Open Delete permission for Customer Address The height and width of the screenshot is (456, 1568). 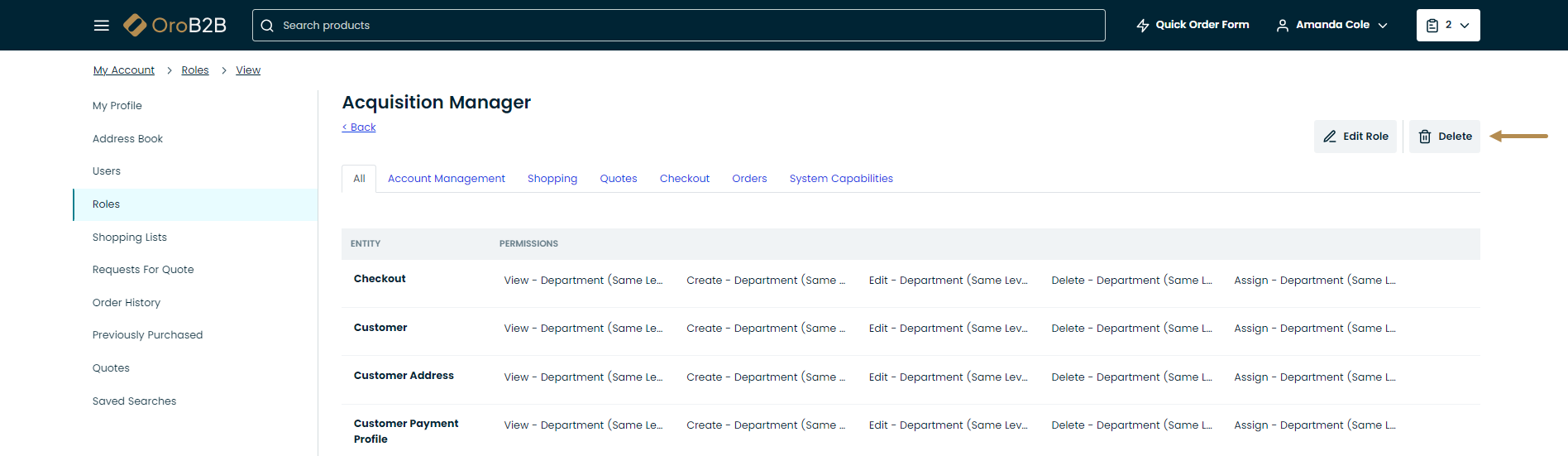click(1131, 377)
